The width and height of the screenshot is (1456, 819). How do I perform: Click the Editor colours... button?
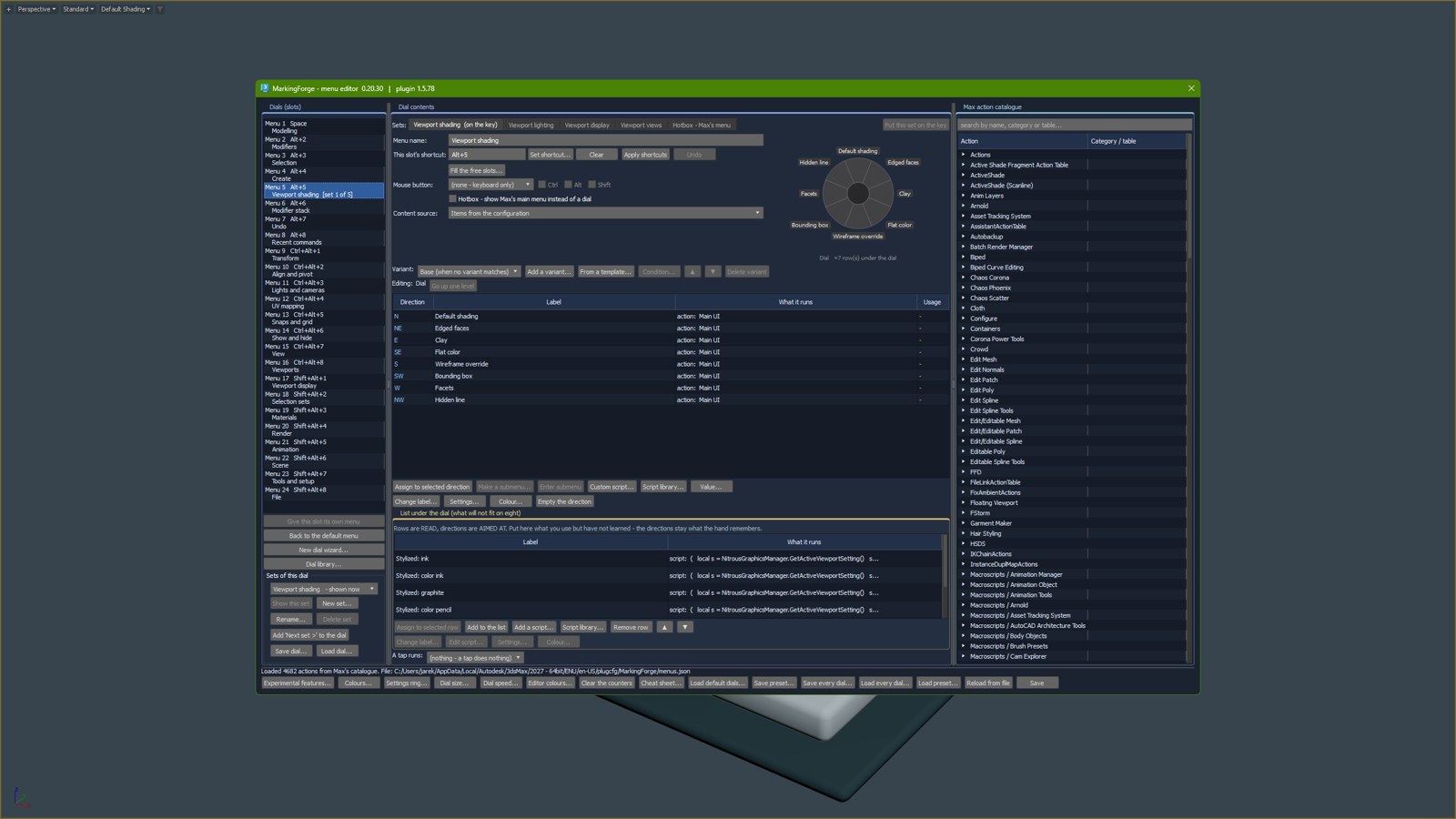point(550,683)
